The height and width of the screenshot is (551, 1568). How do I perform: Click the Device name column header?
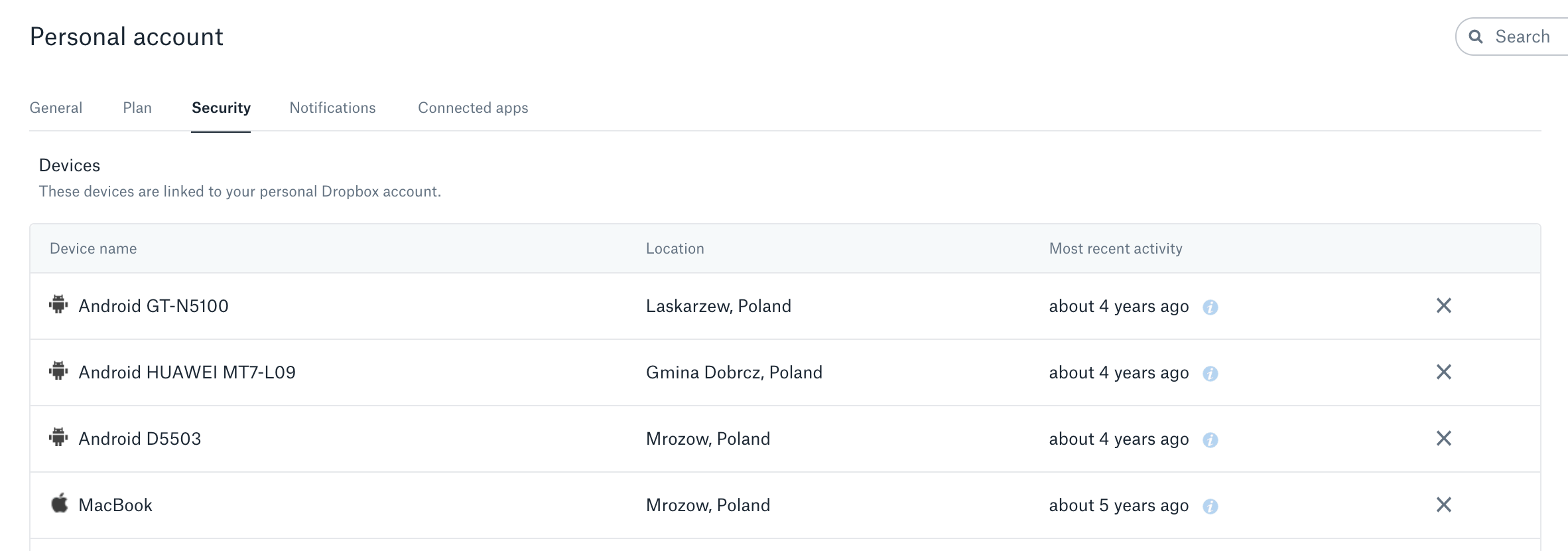click(x=93, y=248)
